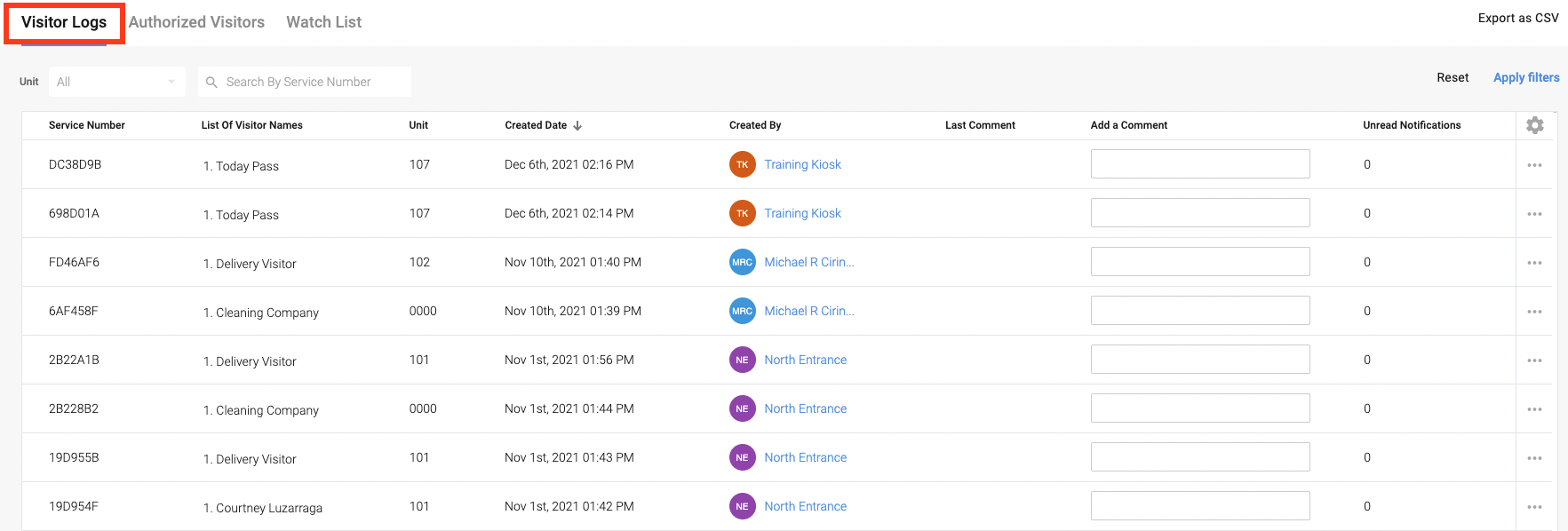
Task: Sort by Created Date arrow
Action: 577,125
